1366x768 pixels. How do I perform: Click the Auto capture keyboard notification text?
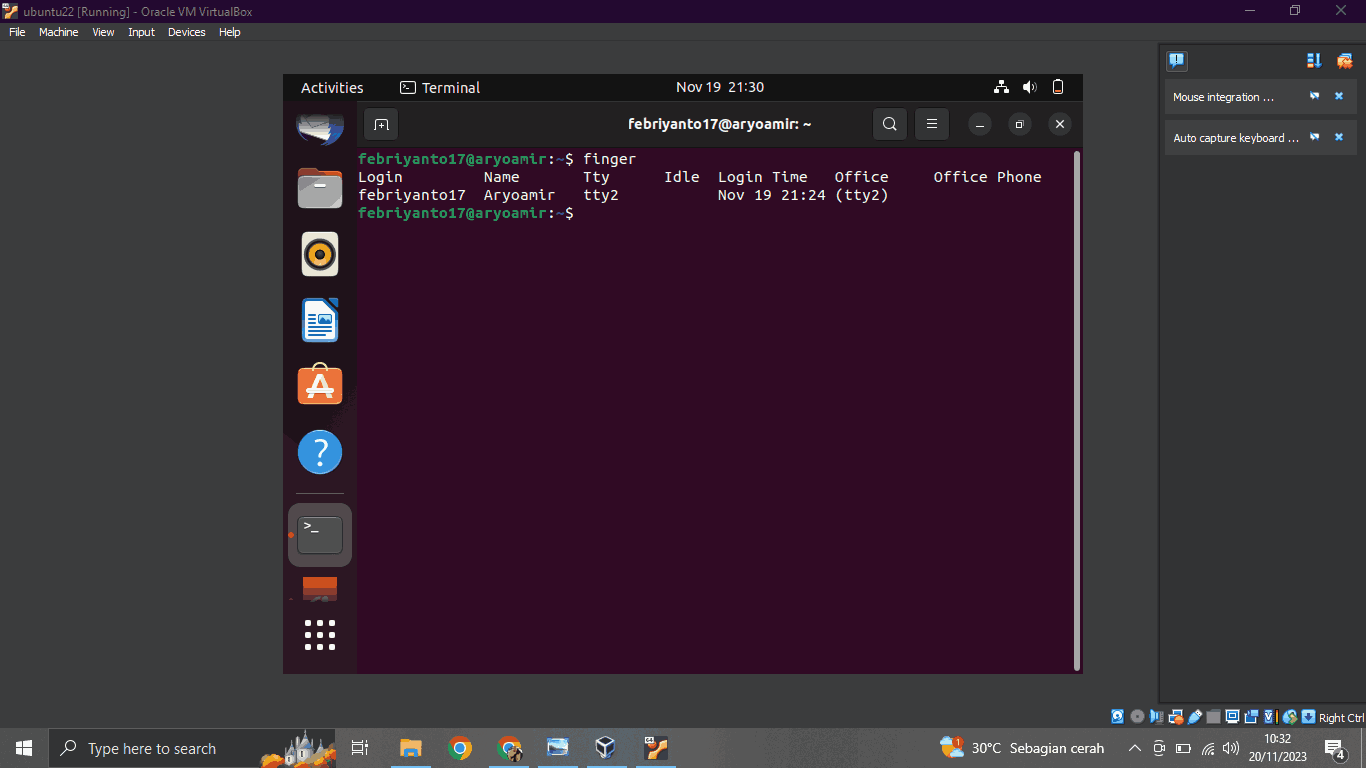[1236, 138]
